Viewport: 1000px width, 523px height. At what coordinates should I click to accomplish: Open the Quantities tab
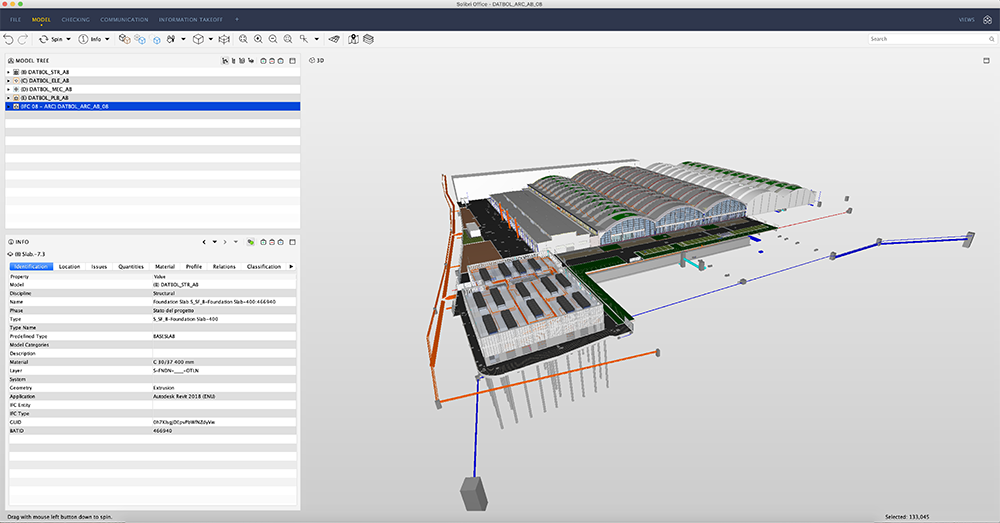pos(131,267)
